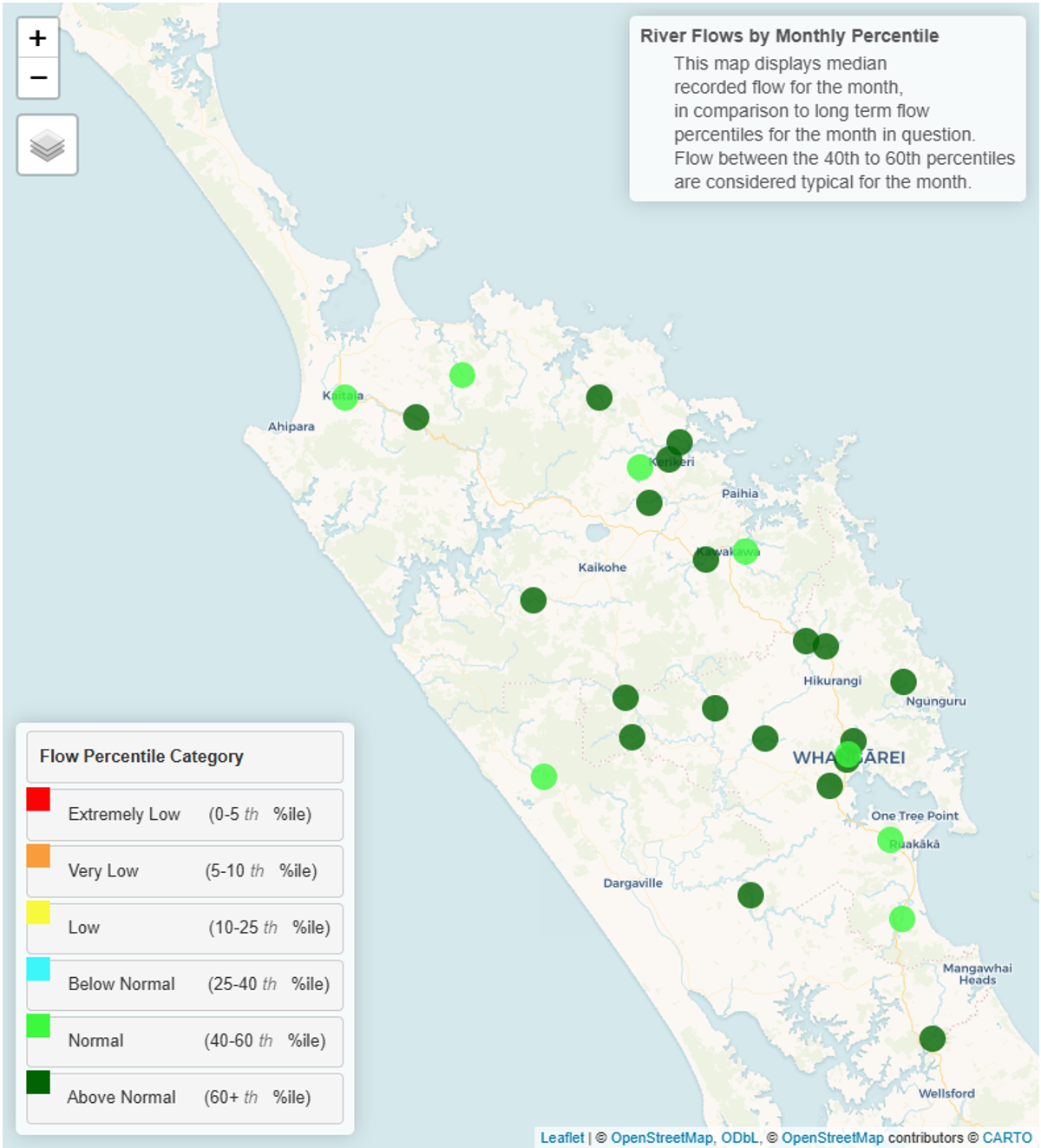Screen dimensions: 1041x1148
Task: Click the first OpenStreetMap attribution link
Action: click(661, 1138)
